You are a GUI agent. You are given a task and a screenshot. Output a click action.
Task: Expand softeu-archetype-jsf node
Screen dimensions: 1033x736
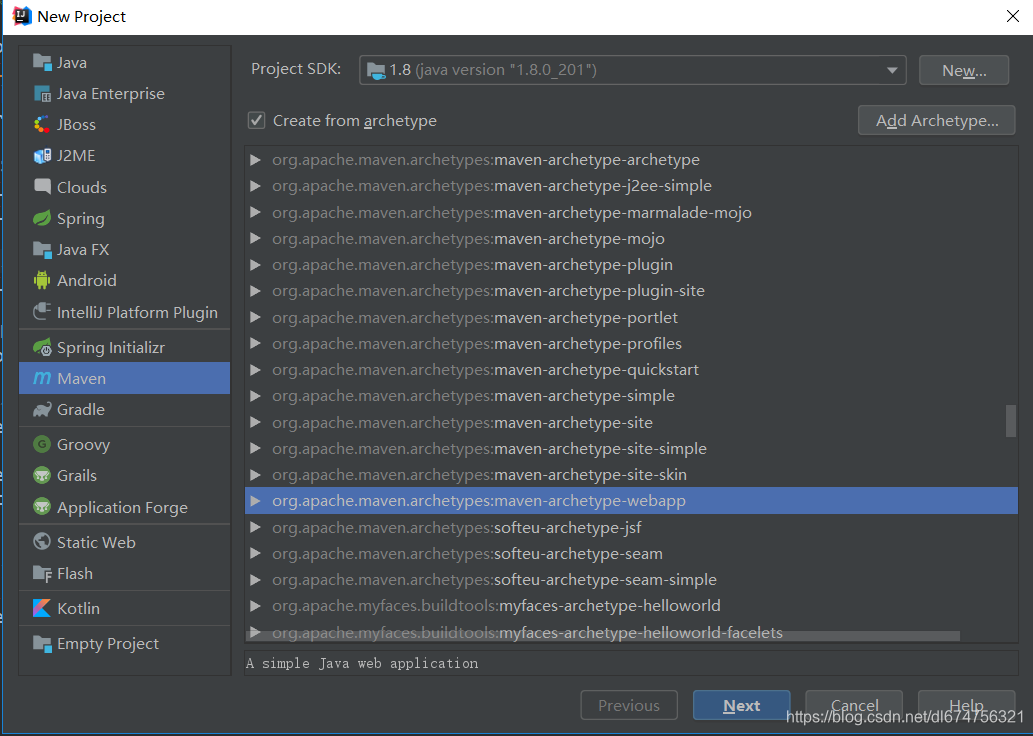point(256,527)
